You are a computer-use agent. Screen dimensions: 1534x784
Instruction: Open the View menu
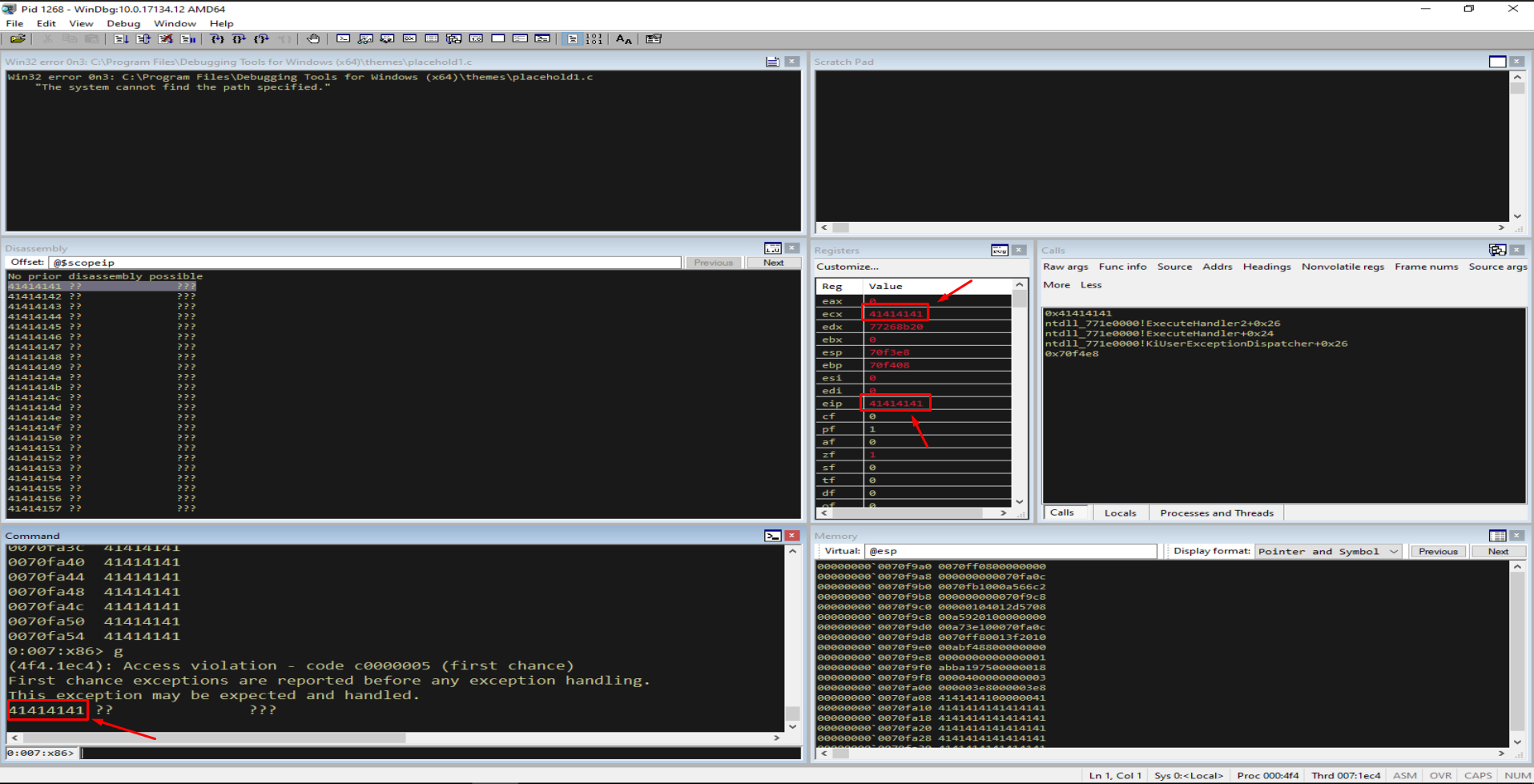click(x=81, y=23)
